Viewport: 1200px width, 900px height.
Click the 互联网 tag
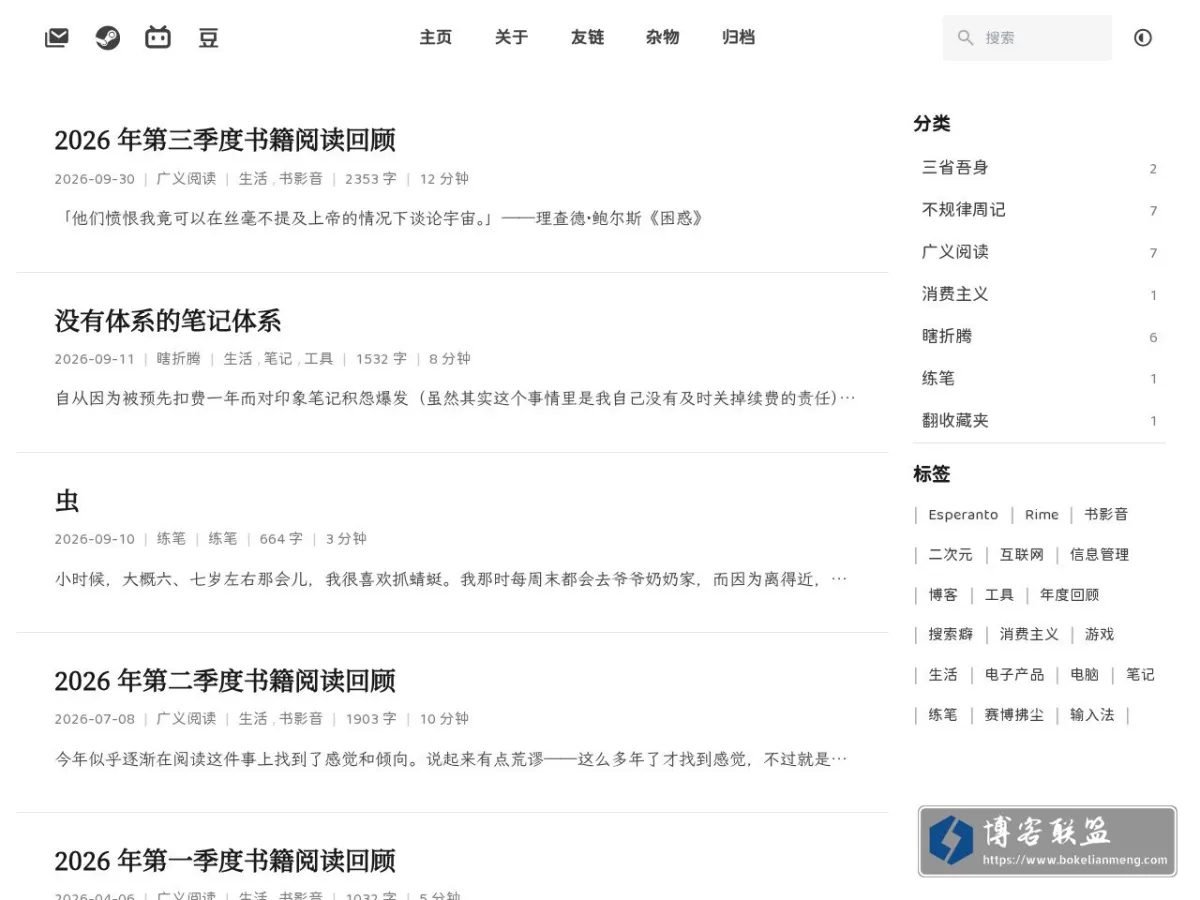pos(1021,555)
